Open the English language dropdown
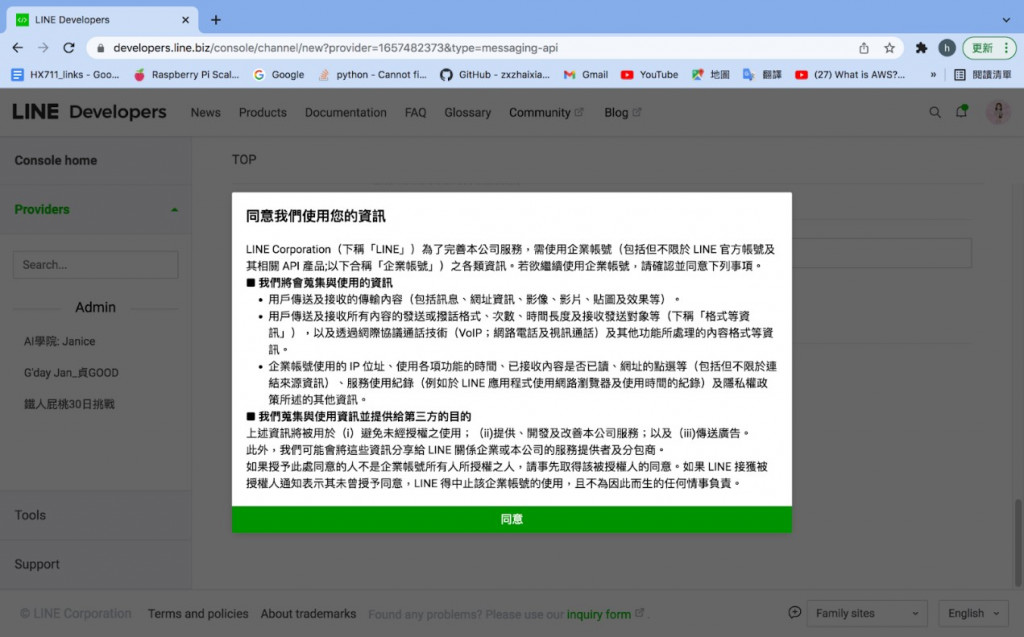The image size is (1024, 637). [x=973, y=613]
